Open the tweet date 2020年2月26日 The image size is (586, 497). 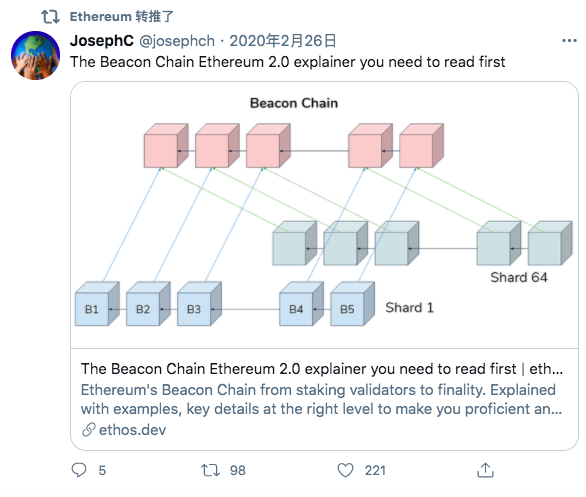pyautogui.click(x=283, y=41)
